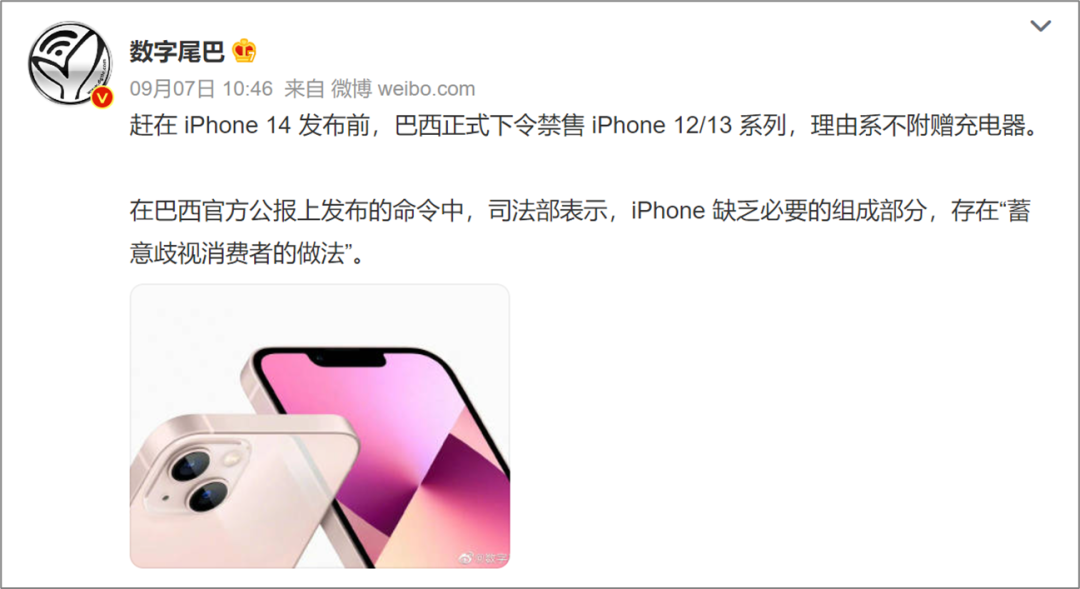Click the phrase 缺乏必要的组成部分
Image resolution: width=1080 pixels, height=589 pixels.
(819, 211)
